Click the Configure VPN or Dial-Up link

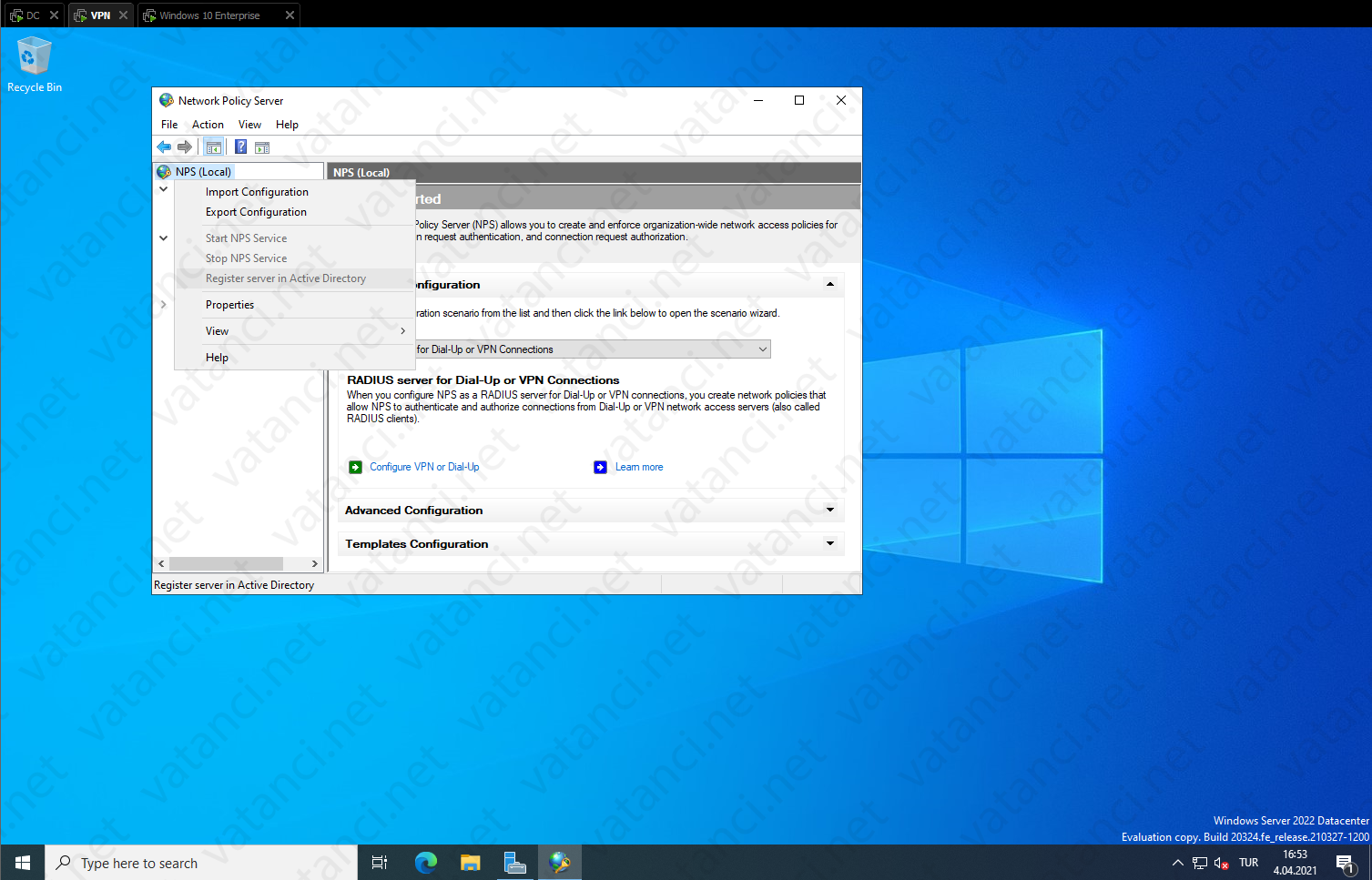424,467
